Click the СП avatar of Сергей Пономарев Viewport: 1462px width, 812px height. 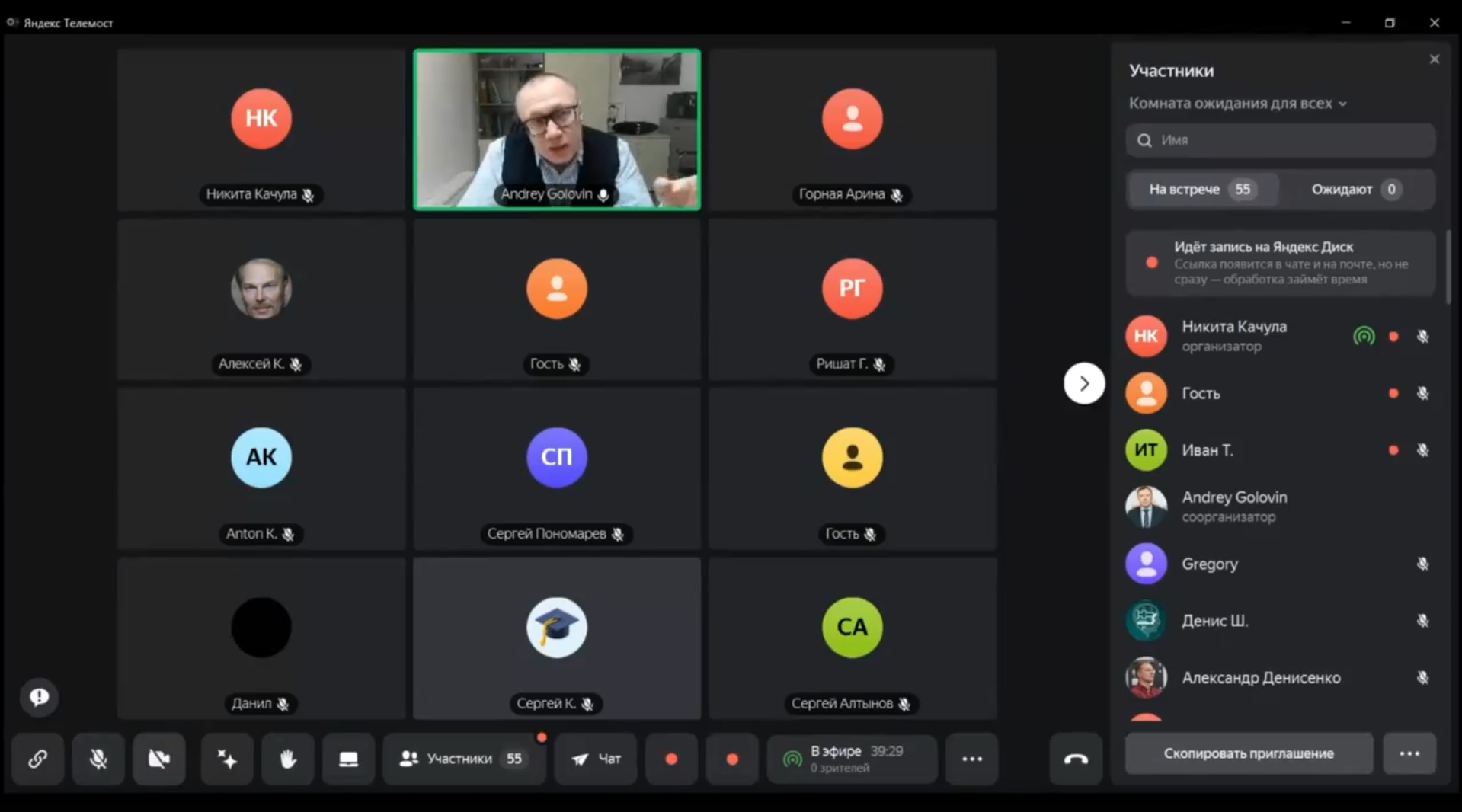pyautogui.click(x=557, y=457)
